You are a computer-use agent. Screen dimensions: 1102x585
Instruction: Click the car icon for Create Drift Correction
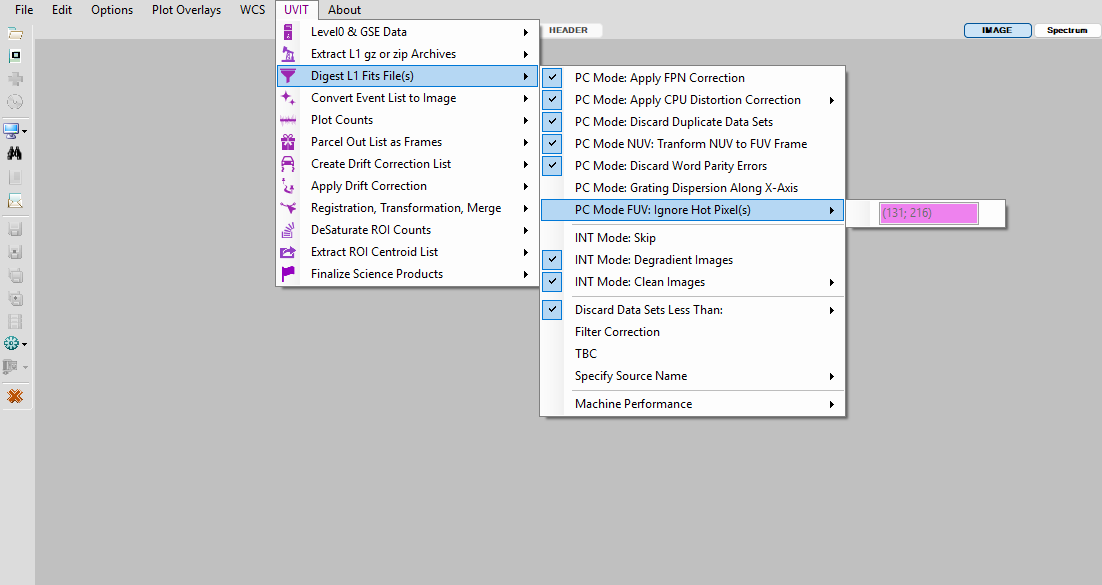[288, 164]
